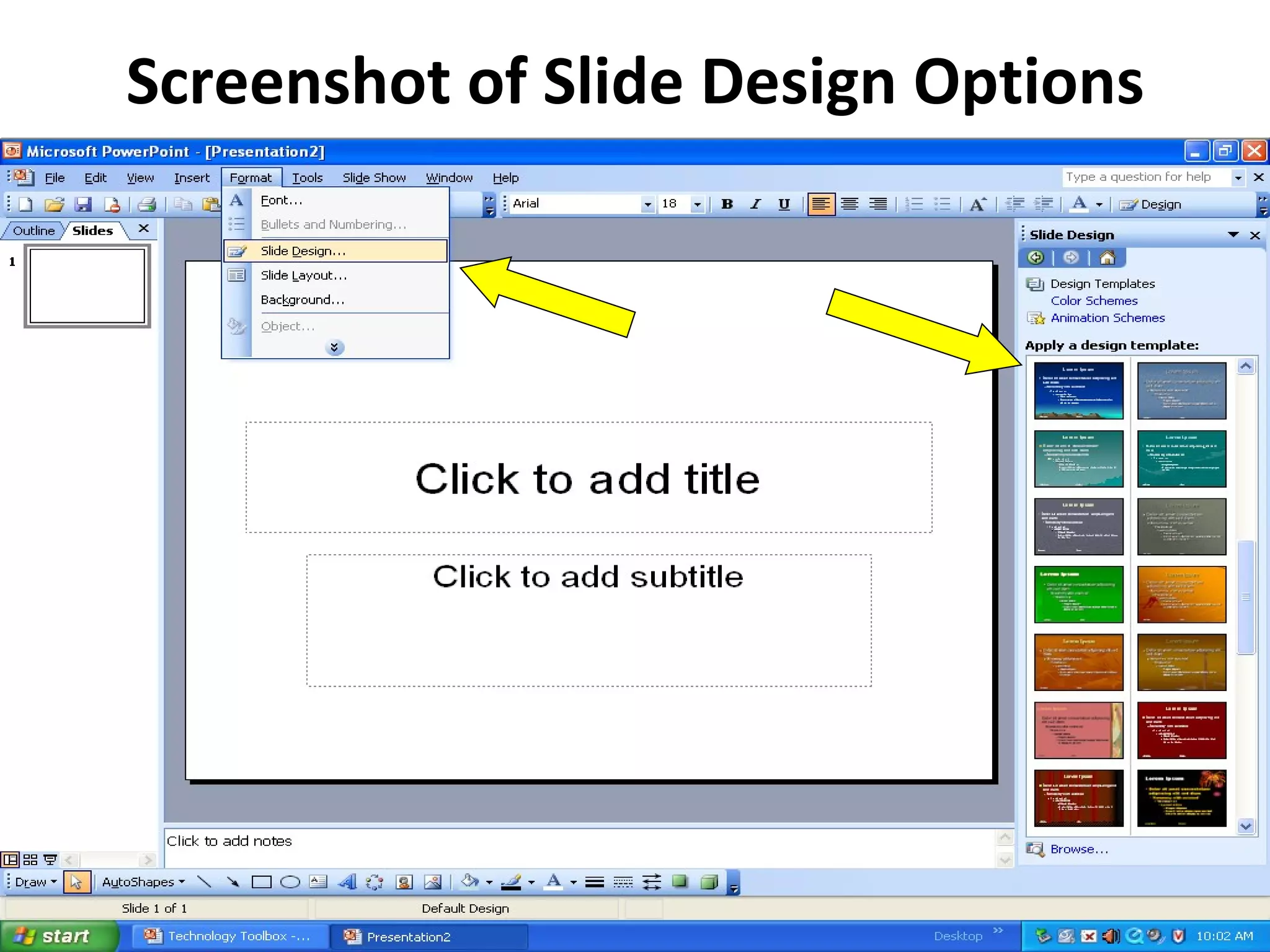
Task: Choose Slide Layout from Format menu
Action: 335,275
